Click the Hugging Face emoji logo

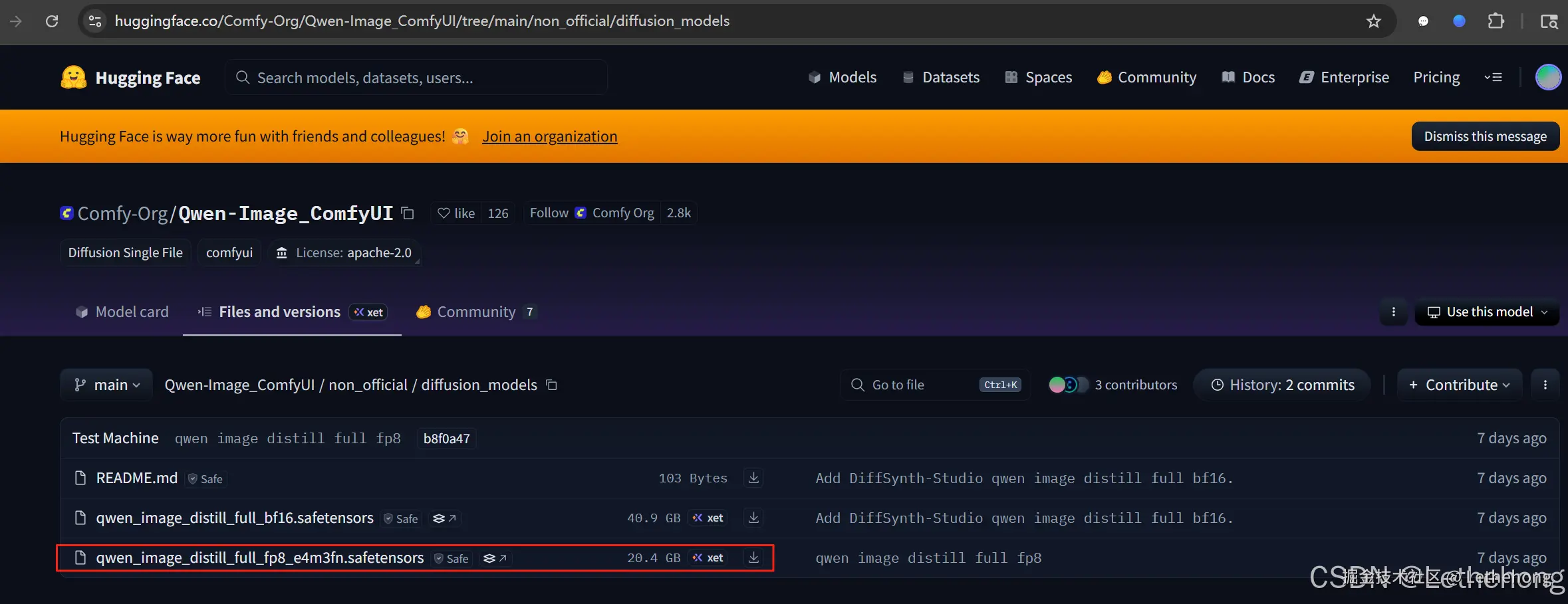[x=74, y=77]
